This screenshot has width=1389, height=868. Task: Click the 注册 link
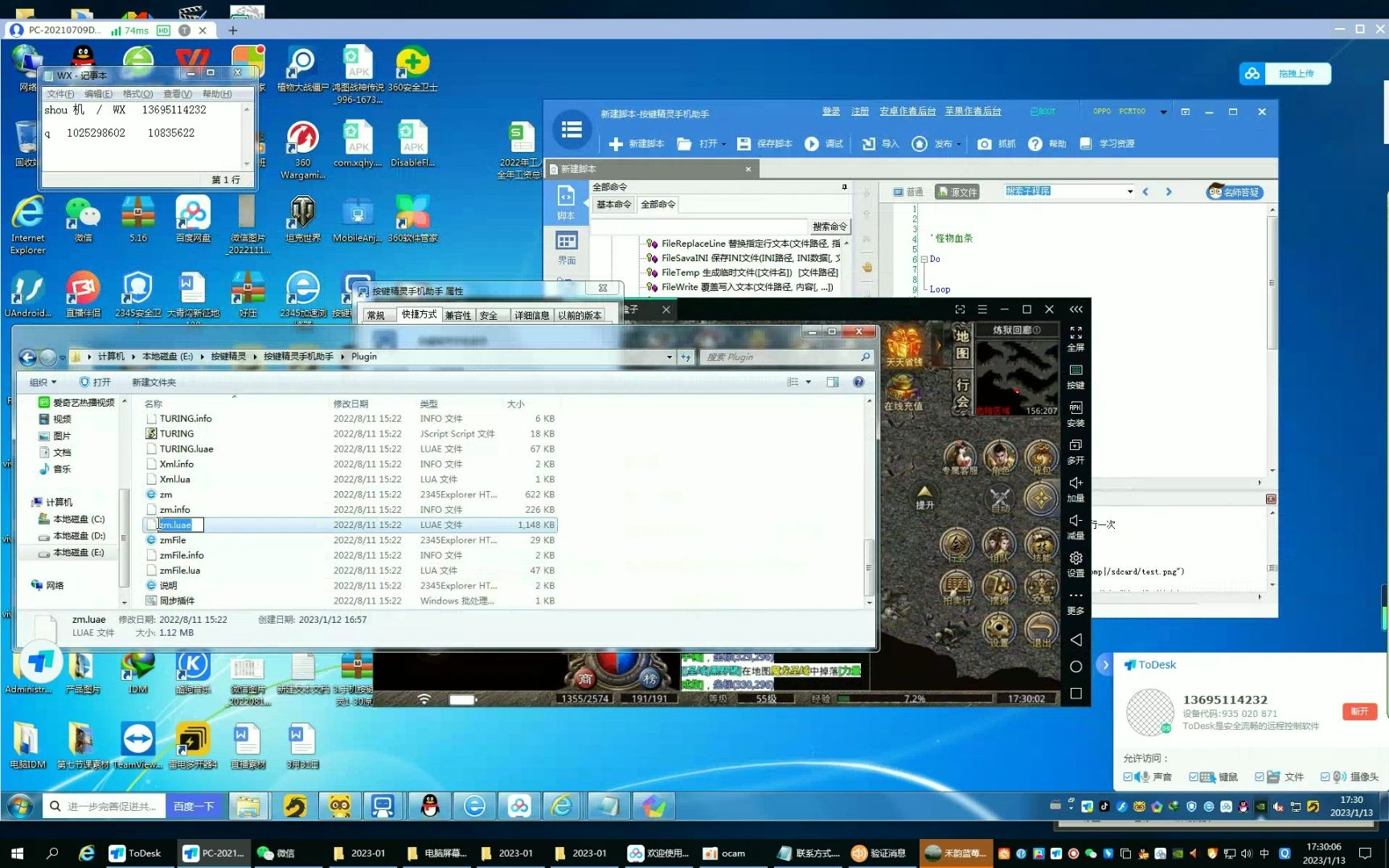point(860,111)
